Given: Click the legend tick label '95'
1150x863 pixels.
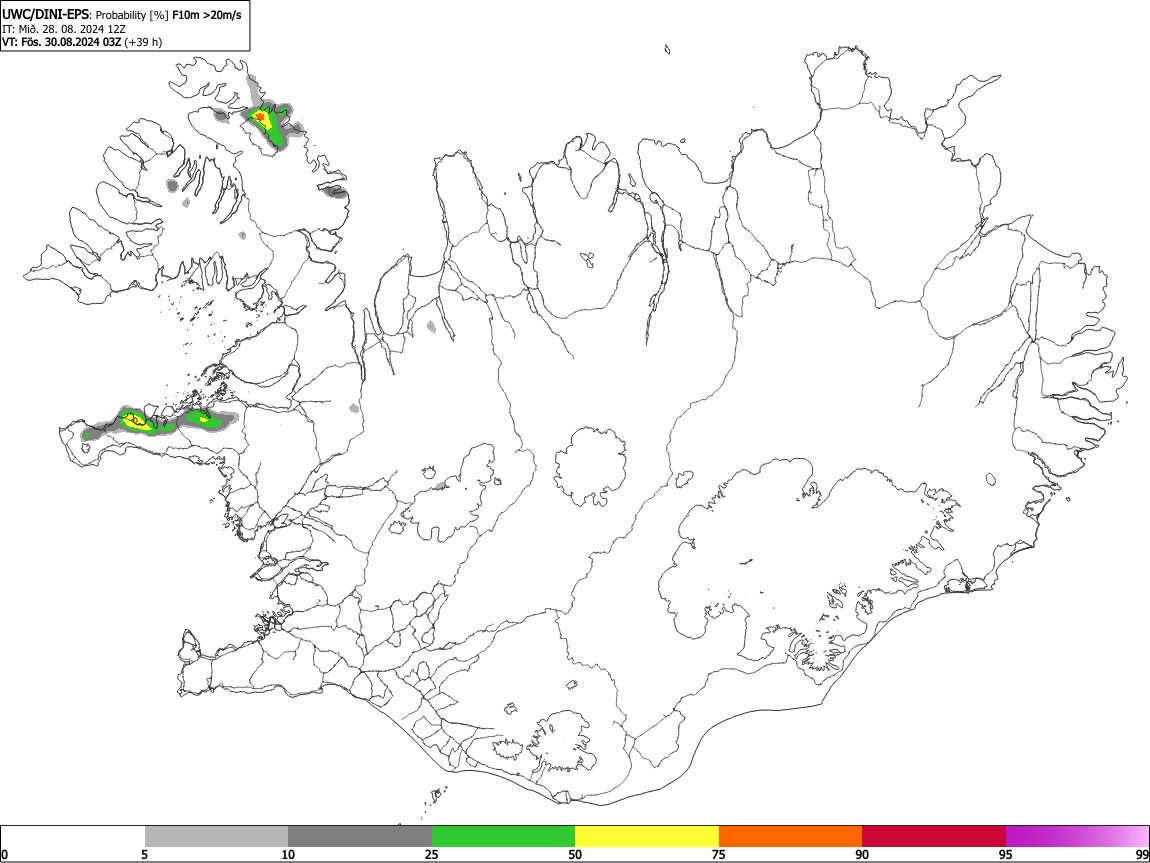Looking at the screenshot, I should 1006,854.
